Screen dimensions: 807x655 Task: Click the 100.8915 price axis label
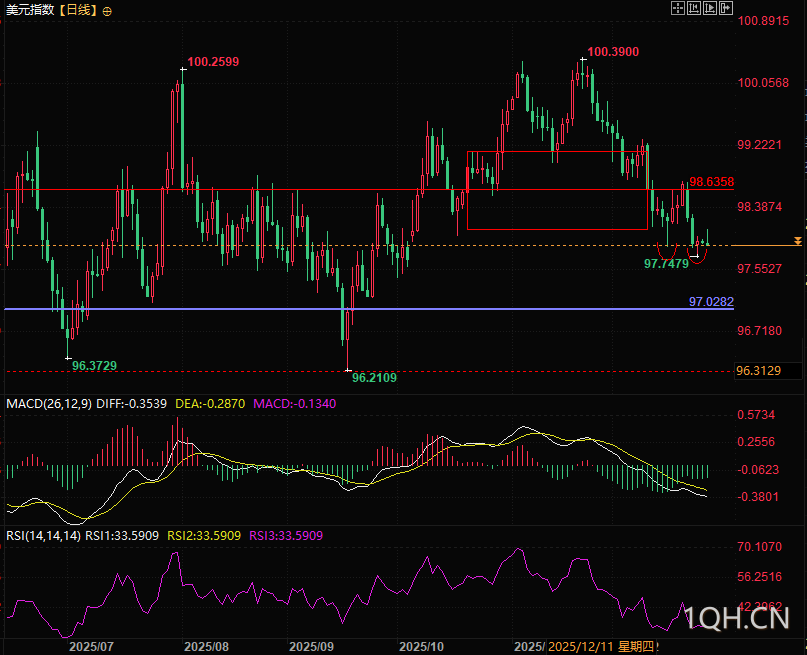tap(763, 21)
